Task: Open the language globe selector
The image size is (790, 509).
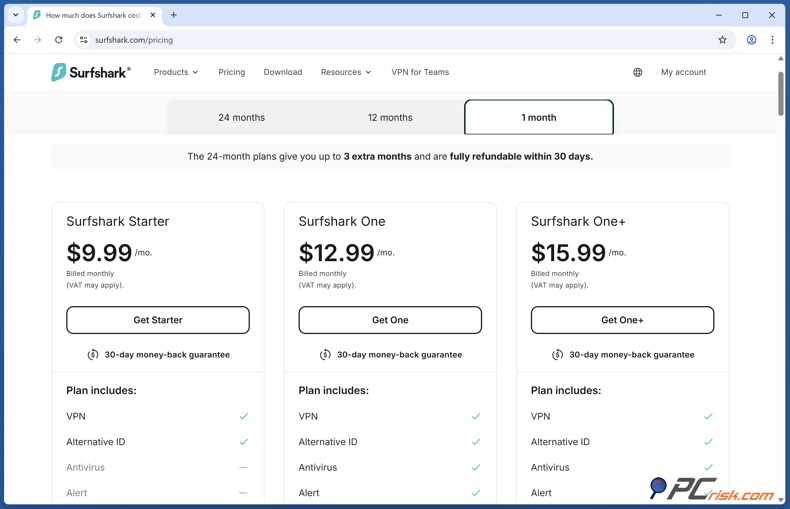Action: (x=637, y=72)
